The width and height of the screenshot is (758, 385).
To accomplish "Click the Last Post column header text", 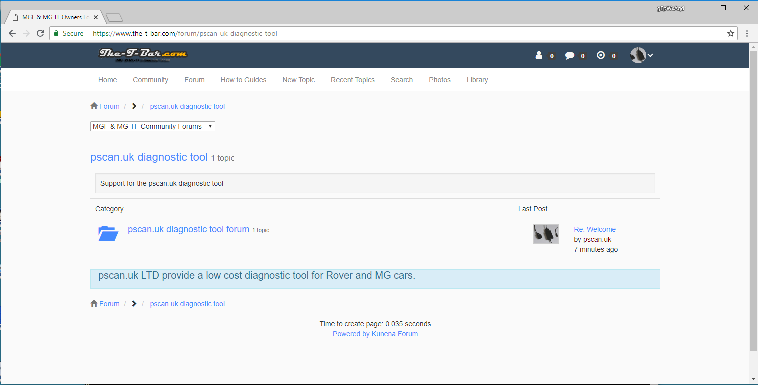I will pos(533,208).
